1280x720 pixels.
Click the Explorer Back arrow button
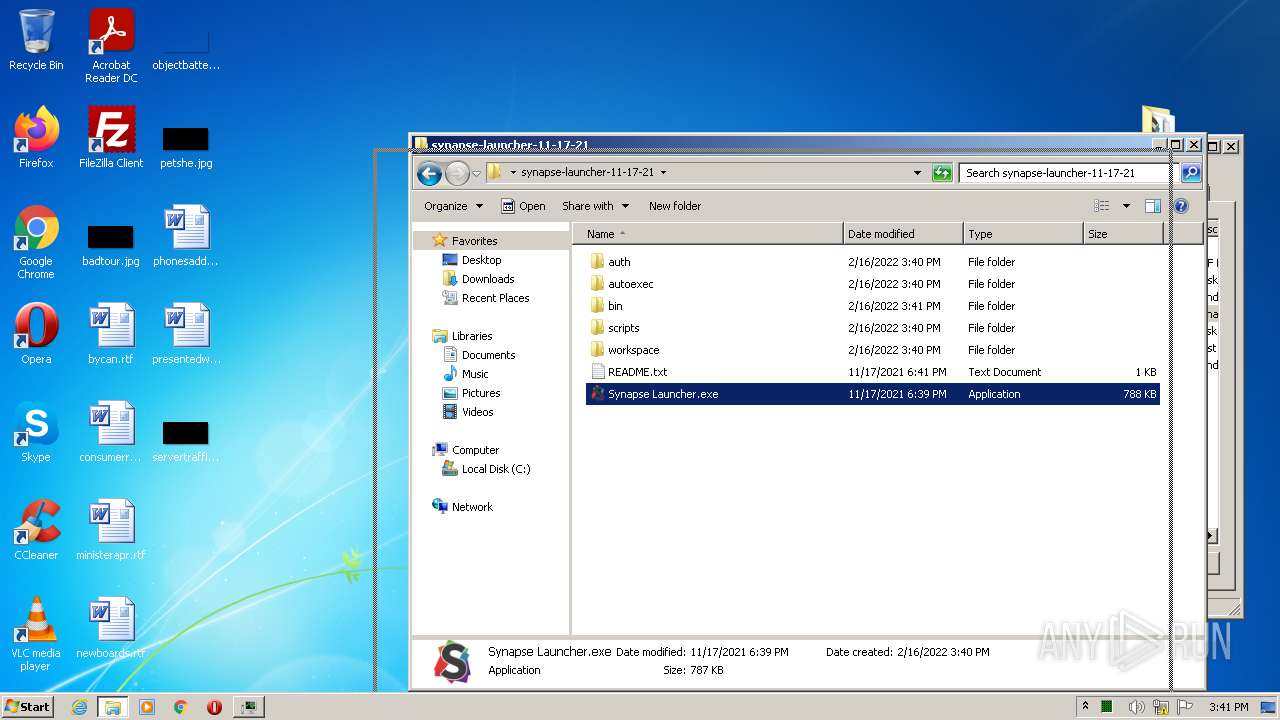[430, 173]
